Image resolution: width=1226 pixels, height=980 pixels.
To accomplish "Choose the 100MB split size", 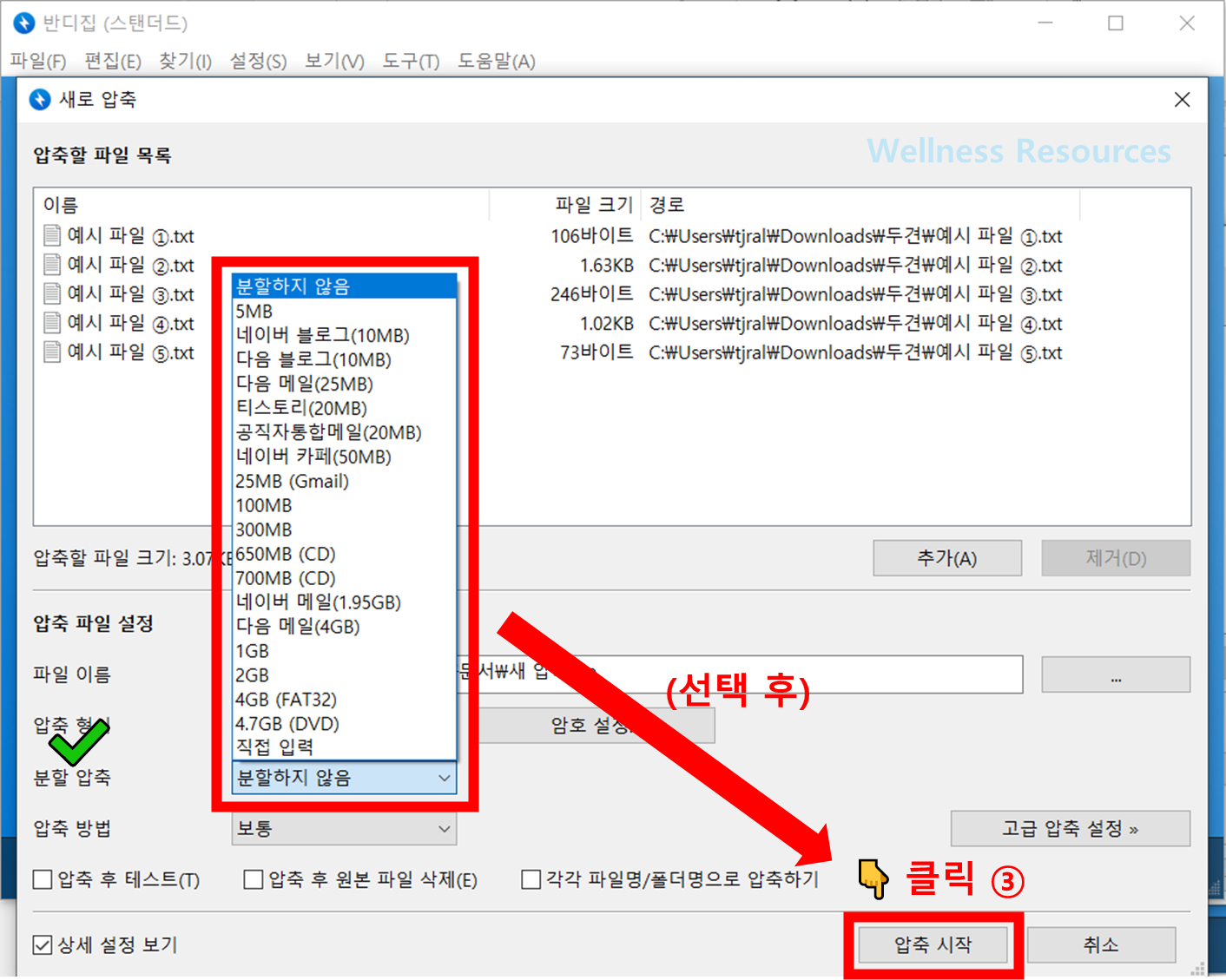I will [345, 505].
